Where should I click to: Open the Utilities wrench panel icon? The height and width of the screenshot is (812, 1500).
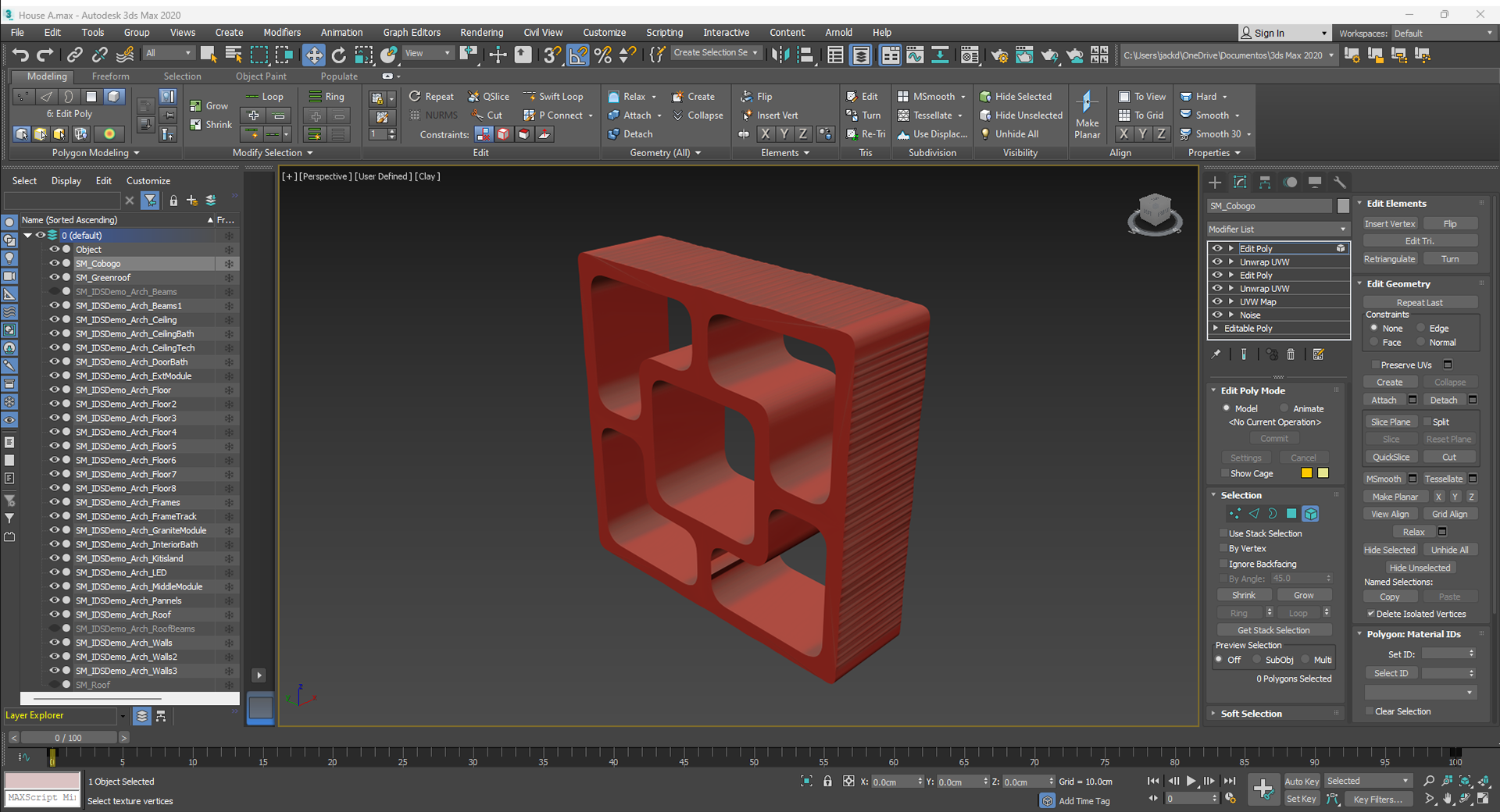coord(1340,182)
